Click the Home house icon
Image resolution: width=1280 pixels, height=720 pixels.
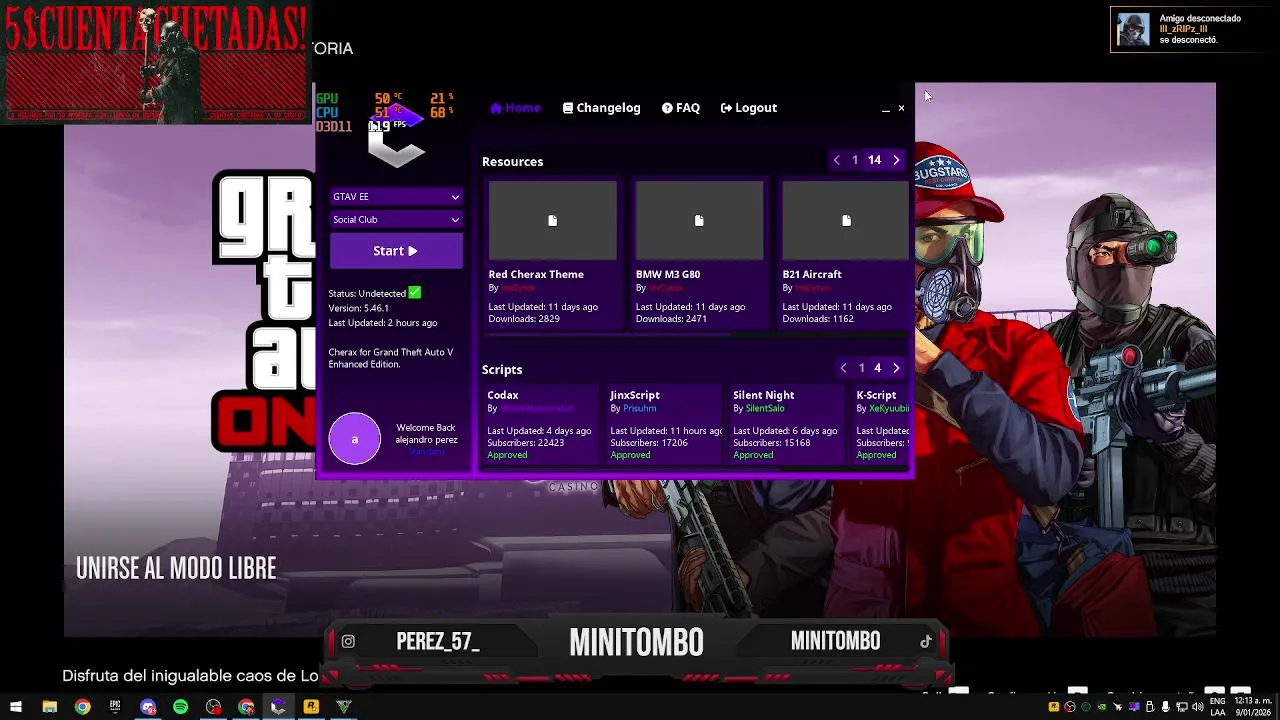(496, 108)
